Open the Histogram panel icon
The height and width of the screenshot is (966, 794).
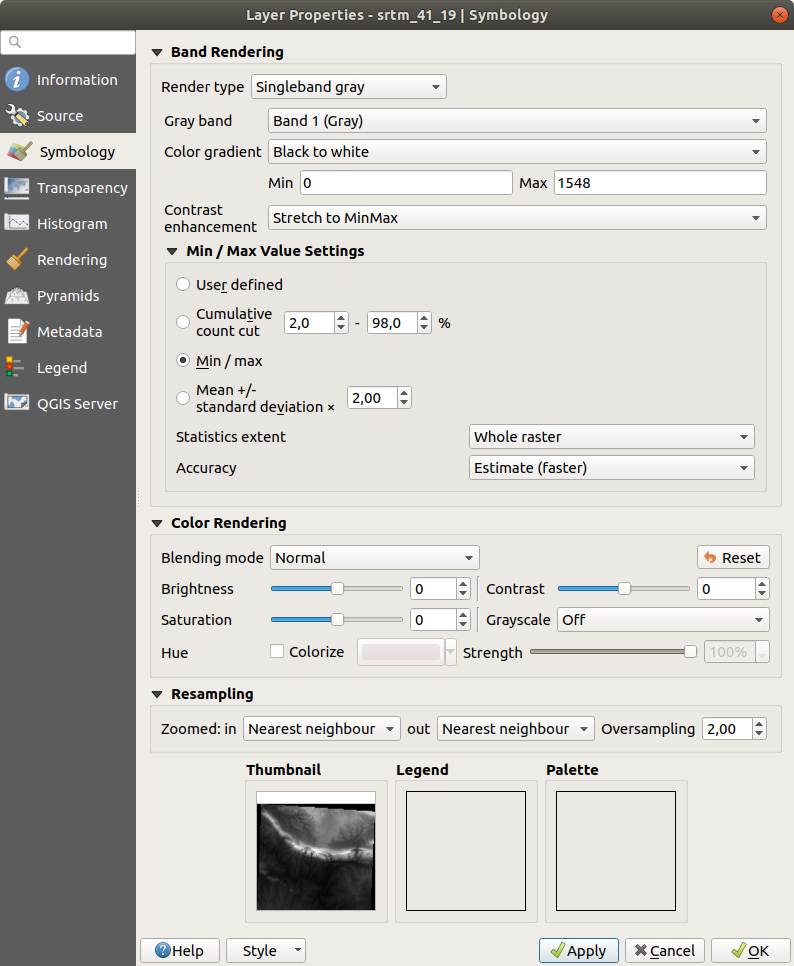[17, 224]
